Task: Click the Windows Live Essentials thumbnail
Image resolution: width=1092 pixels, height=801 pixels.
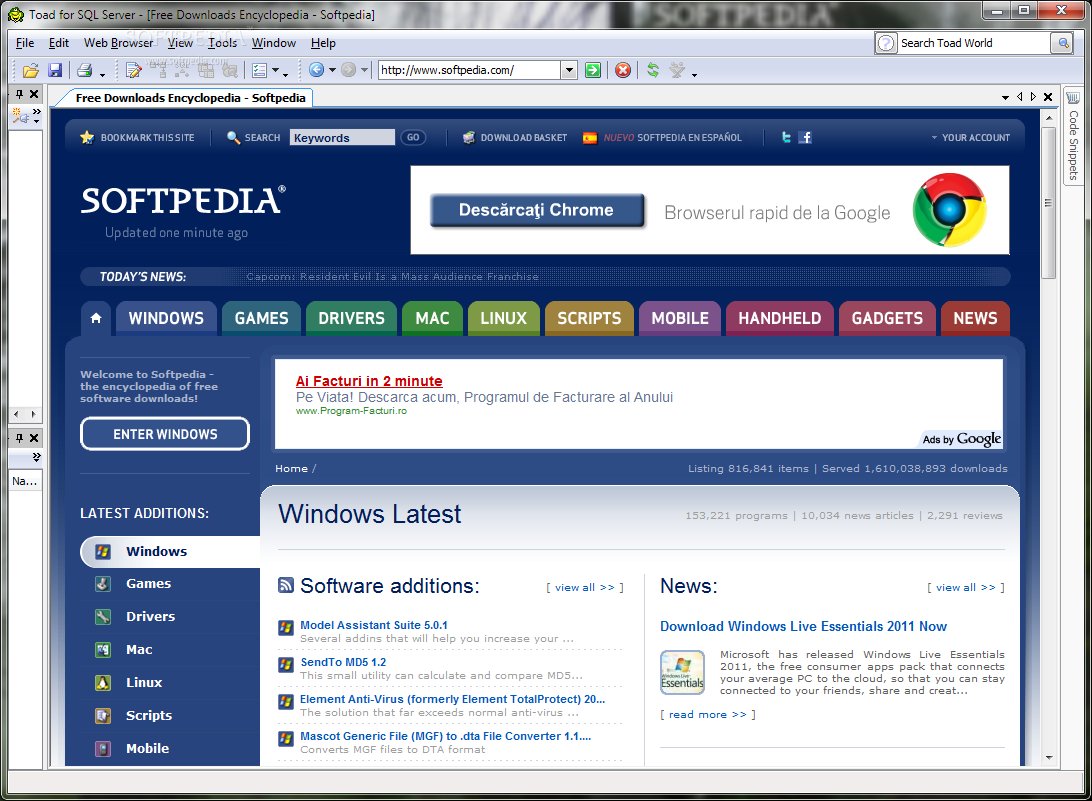Action: (682, 672)
